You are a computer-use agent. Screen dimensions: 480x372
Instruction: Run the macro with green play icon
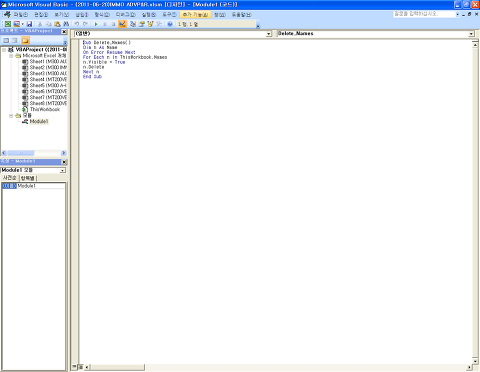pyautogui.click(x=96, y=24)
